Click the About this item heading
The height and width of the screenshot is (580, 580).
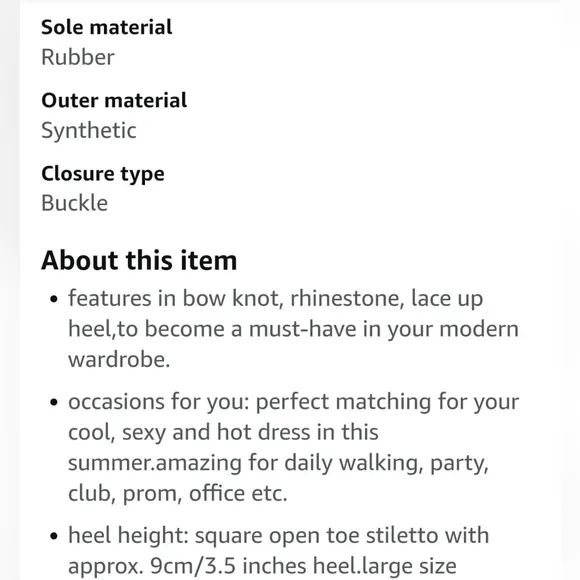(139, 260)
